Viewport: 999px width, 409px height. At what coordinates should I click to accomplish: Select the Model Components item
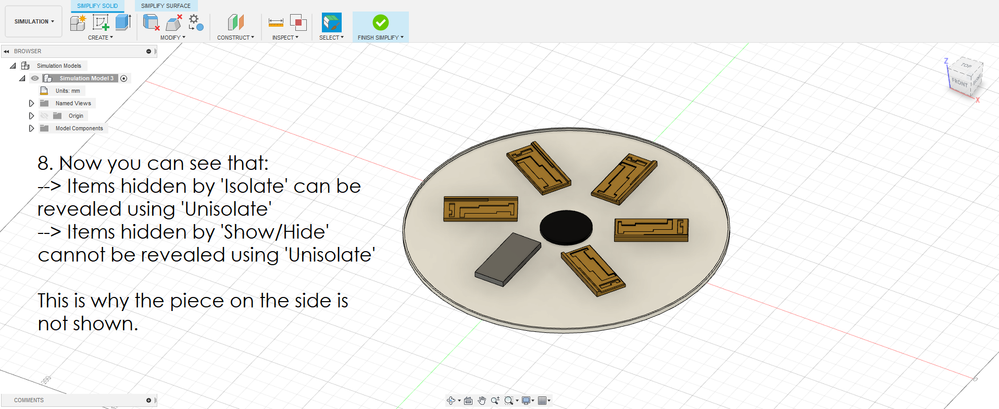(78, 128)
